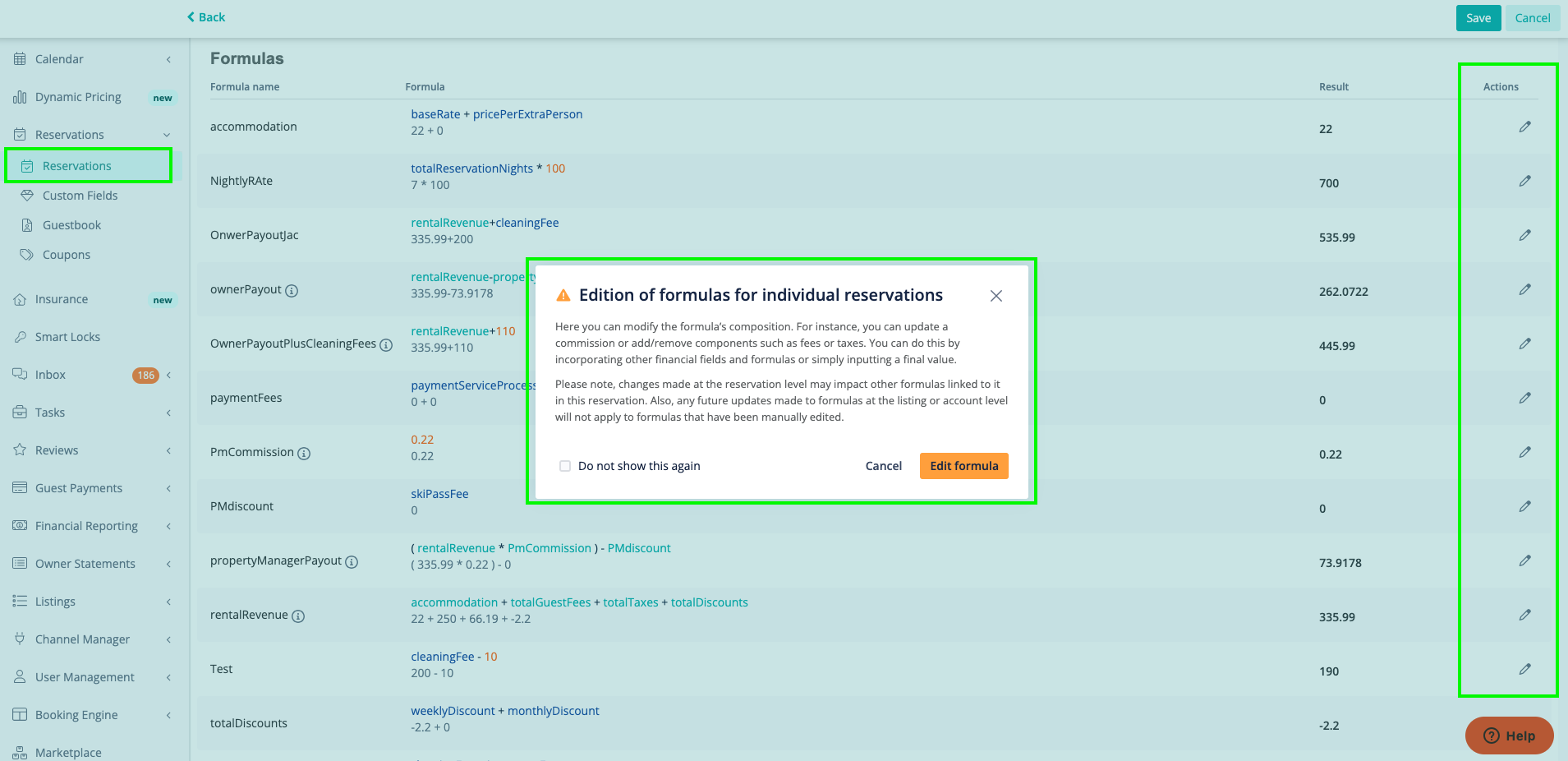Image resolution: width=1568 pixels, height=761 pixels.
Task: Click the top-right Cancel button
Action: click(x=1533, y=18)
